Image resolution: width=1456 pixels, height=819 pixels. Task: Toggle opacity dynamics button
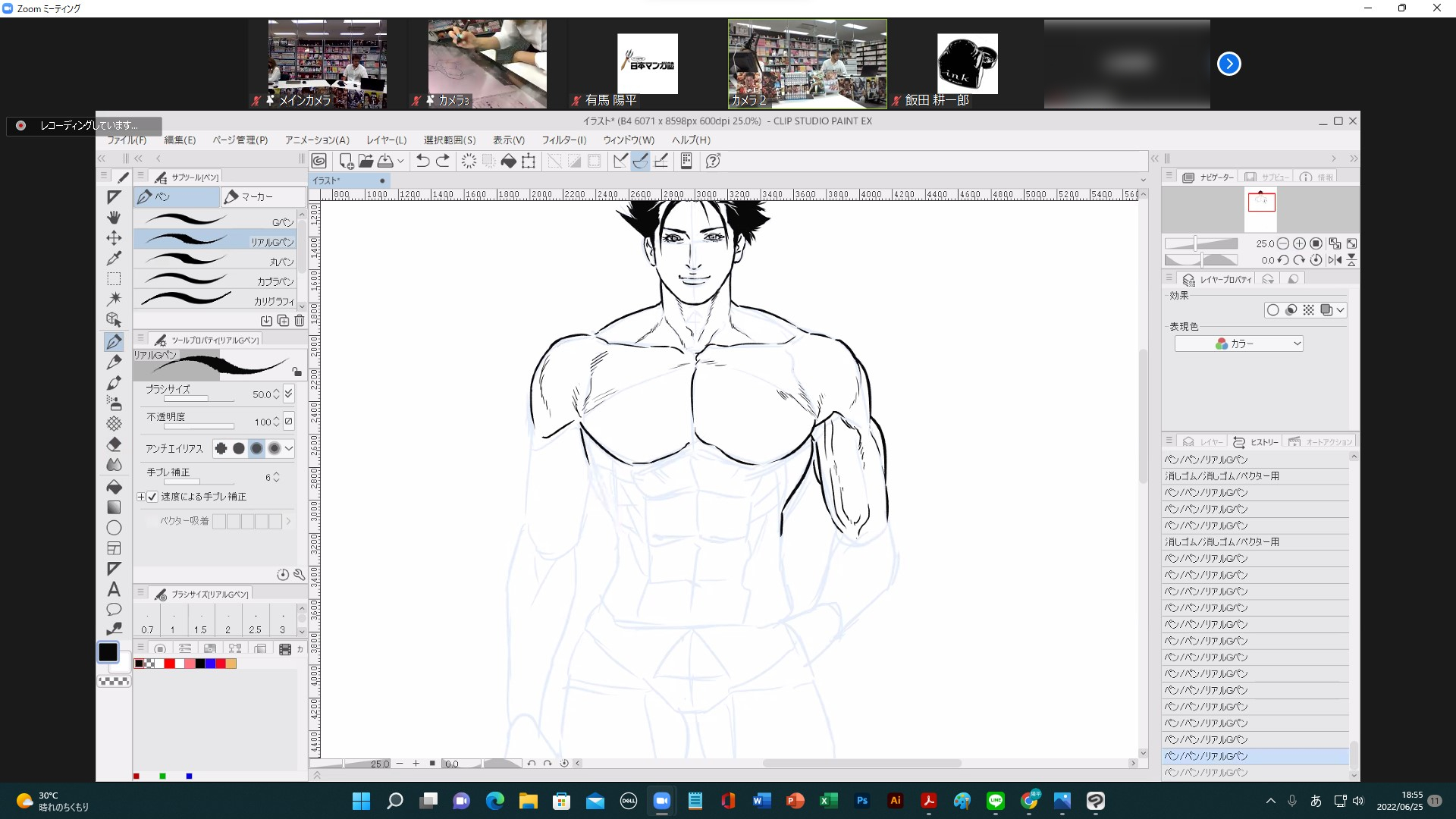tap(289, 422)
